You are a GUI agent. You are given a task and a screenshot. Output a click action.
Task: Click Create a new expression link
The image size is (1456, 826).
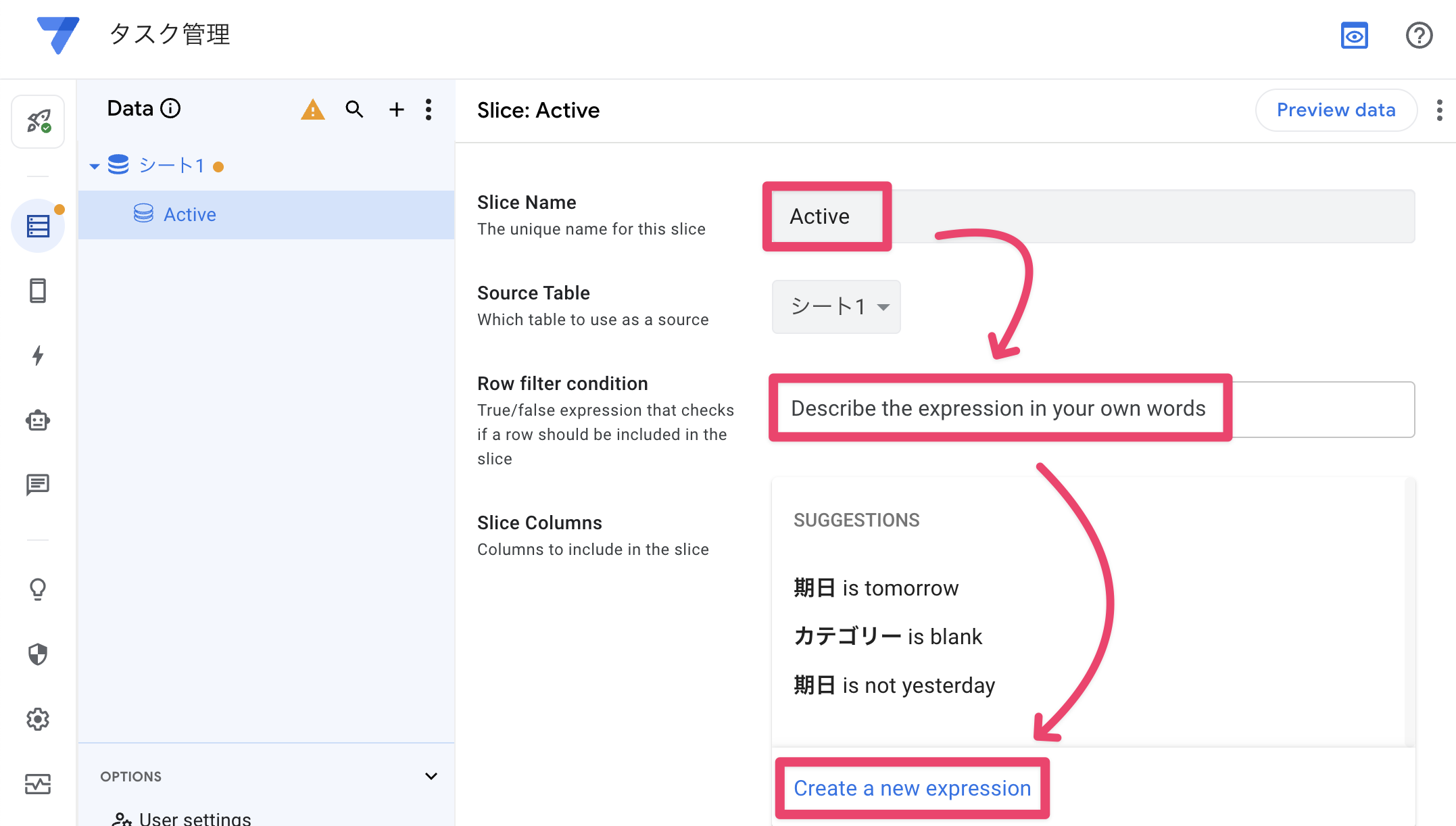pos(912,788)
